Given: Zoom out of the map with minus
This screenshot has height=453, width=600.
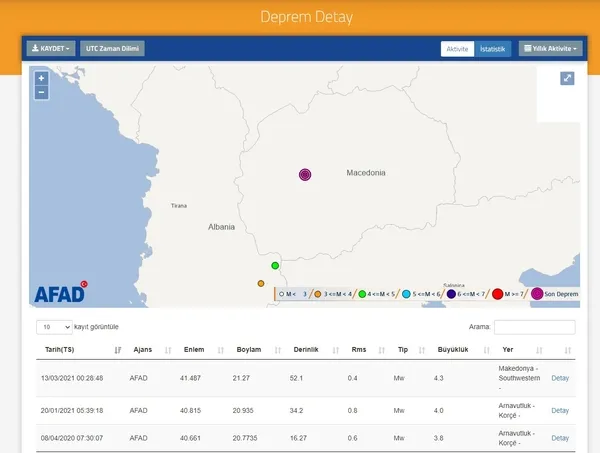Looking at the screenshot, I should (x=41, y=92).
